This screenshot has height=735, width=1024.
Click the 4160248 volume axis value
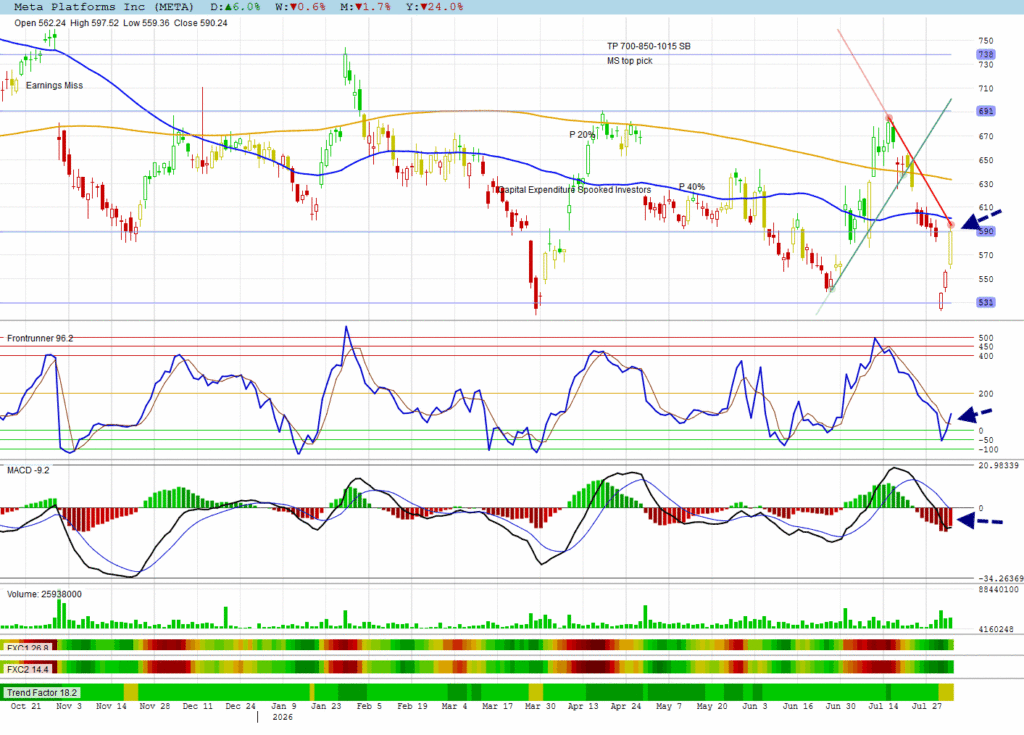point(995,630)
